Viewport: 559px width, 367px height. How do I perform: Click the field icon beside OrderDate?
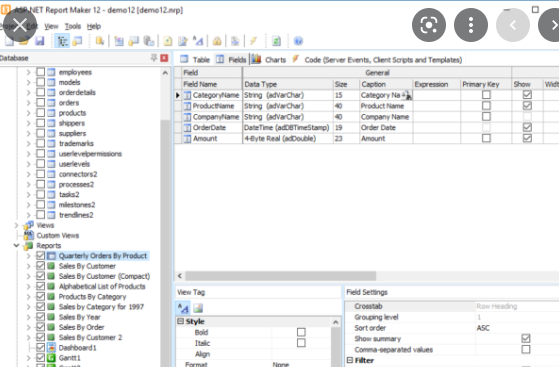pos(187,128)
